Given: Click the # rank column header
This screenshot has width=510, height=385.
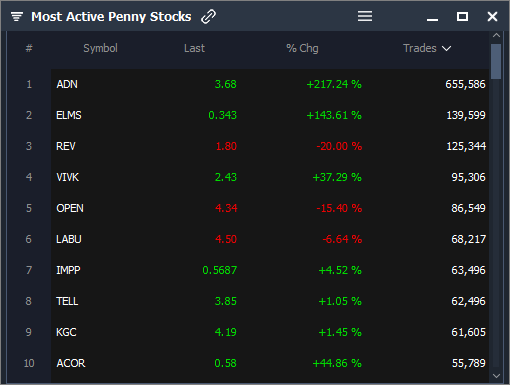Looking at the screenshot, I should click(29, 48).
